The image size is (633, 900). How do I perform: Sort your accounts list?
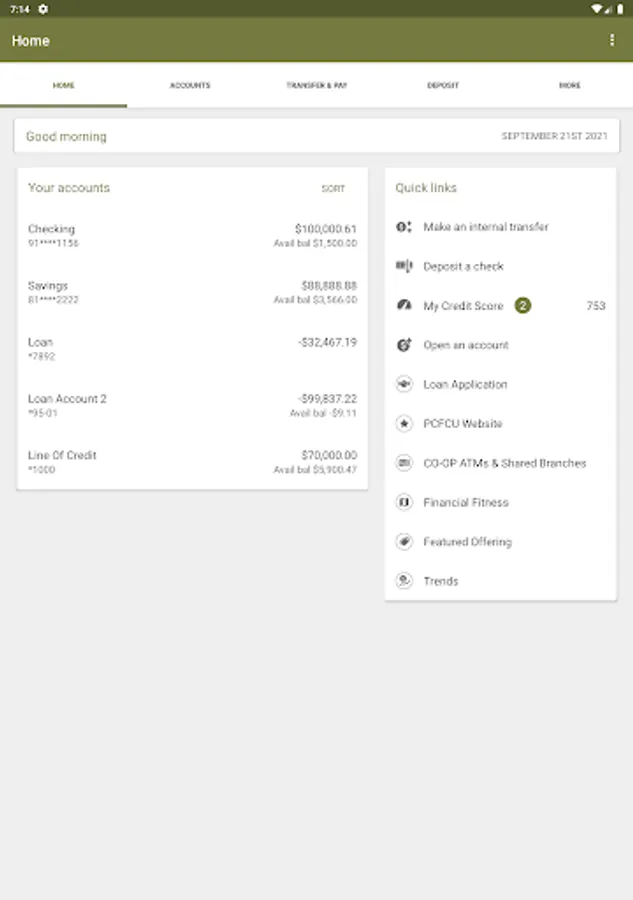[x=333, y=188]
